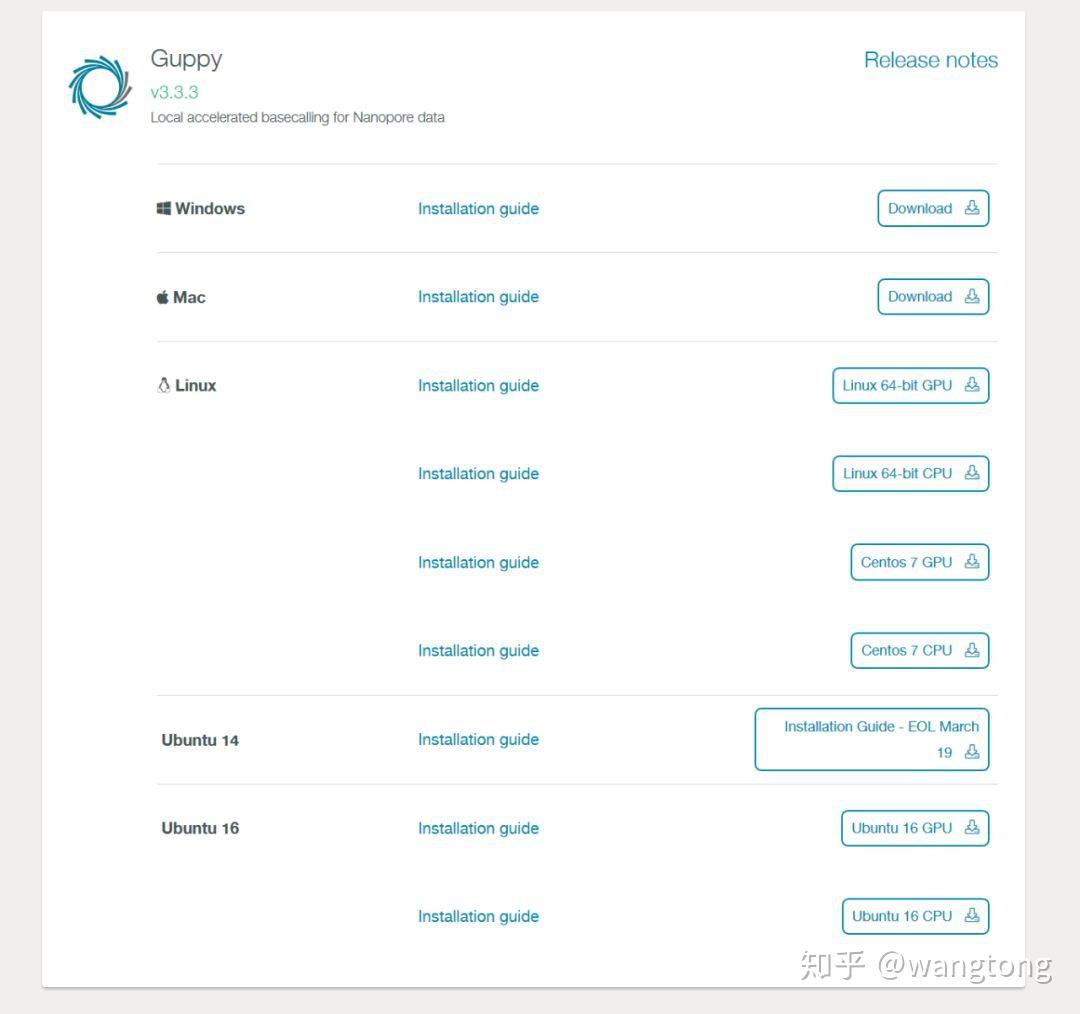Click the download arrow icon on Windows Download button
The width and height of the screenshot is (1080, 1014).
pos(971,208)
